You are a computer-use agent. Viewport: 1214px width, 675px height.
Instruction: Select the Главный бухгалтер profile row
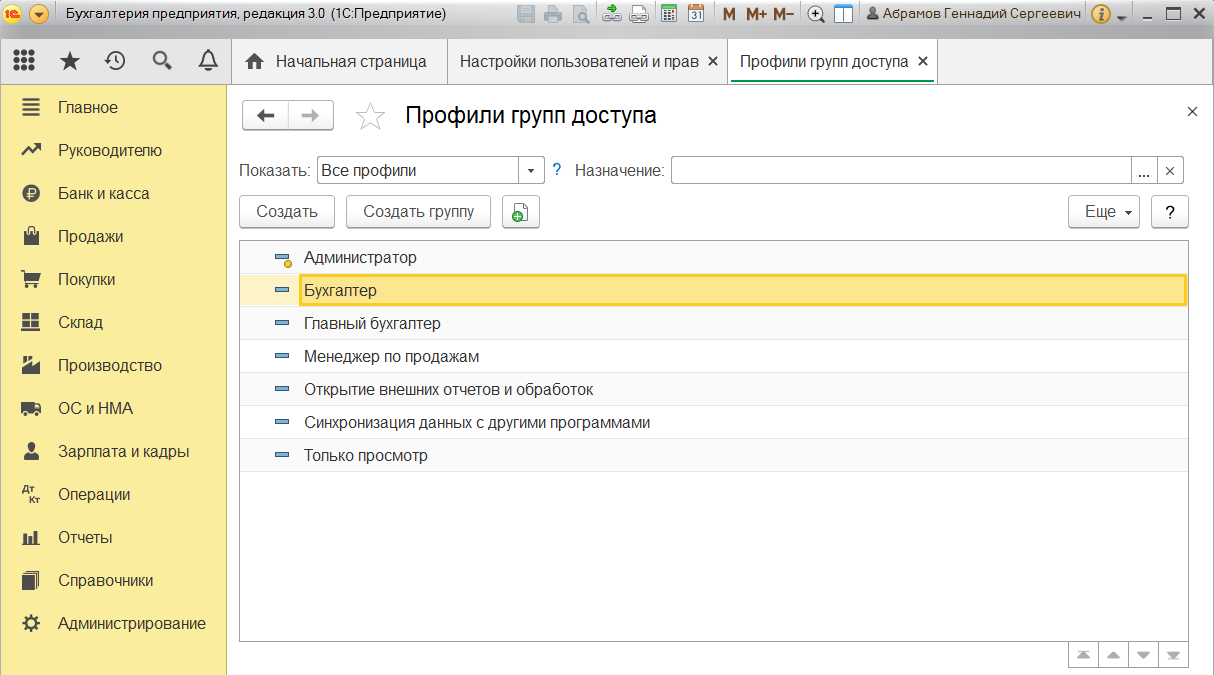372,323
